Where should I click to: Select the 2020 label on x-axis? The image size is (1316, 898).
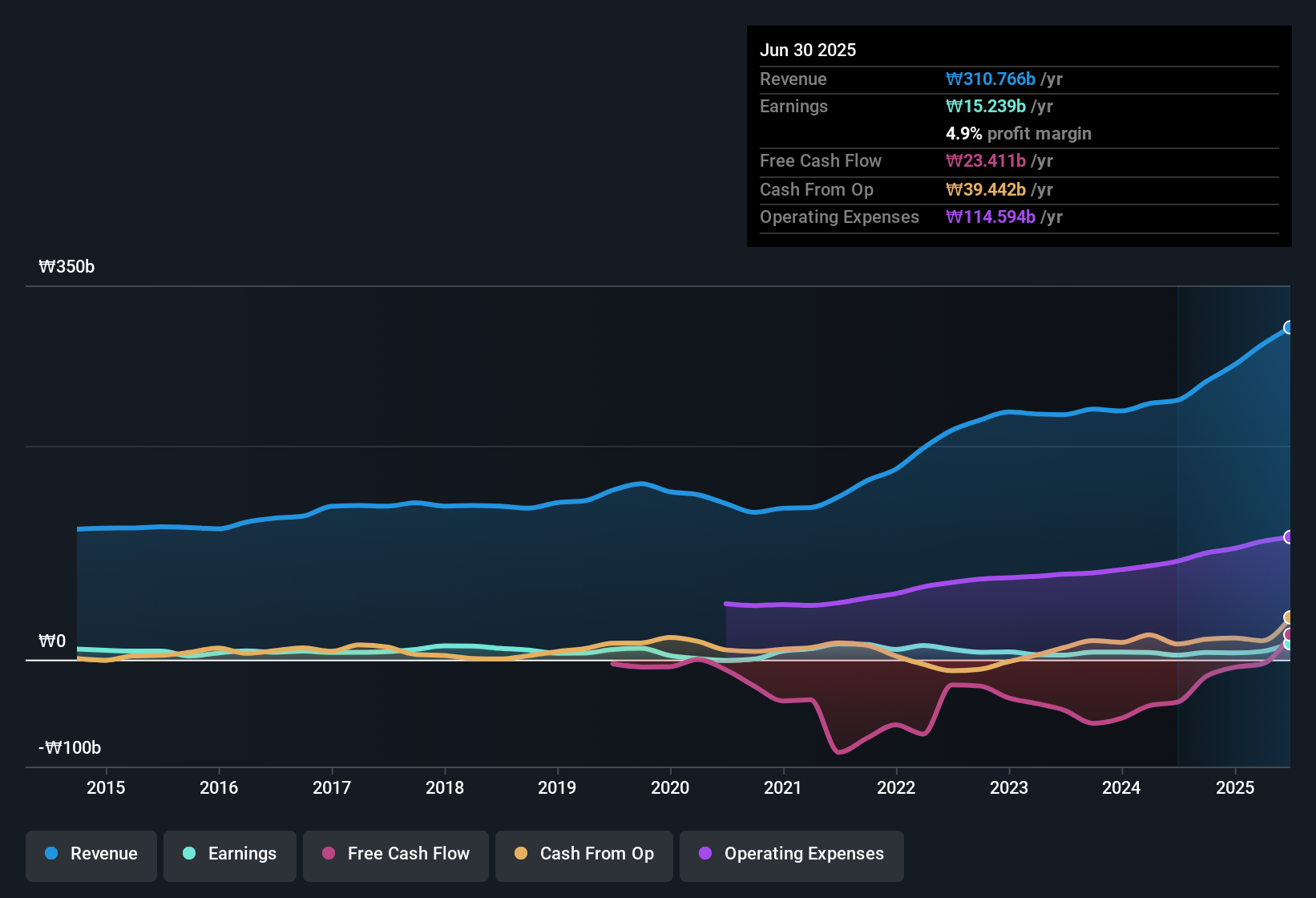tap(670, 788)
